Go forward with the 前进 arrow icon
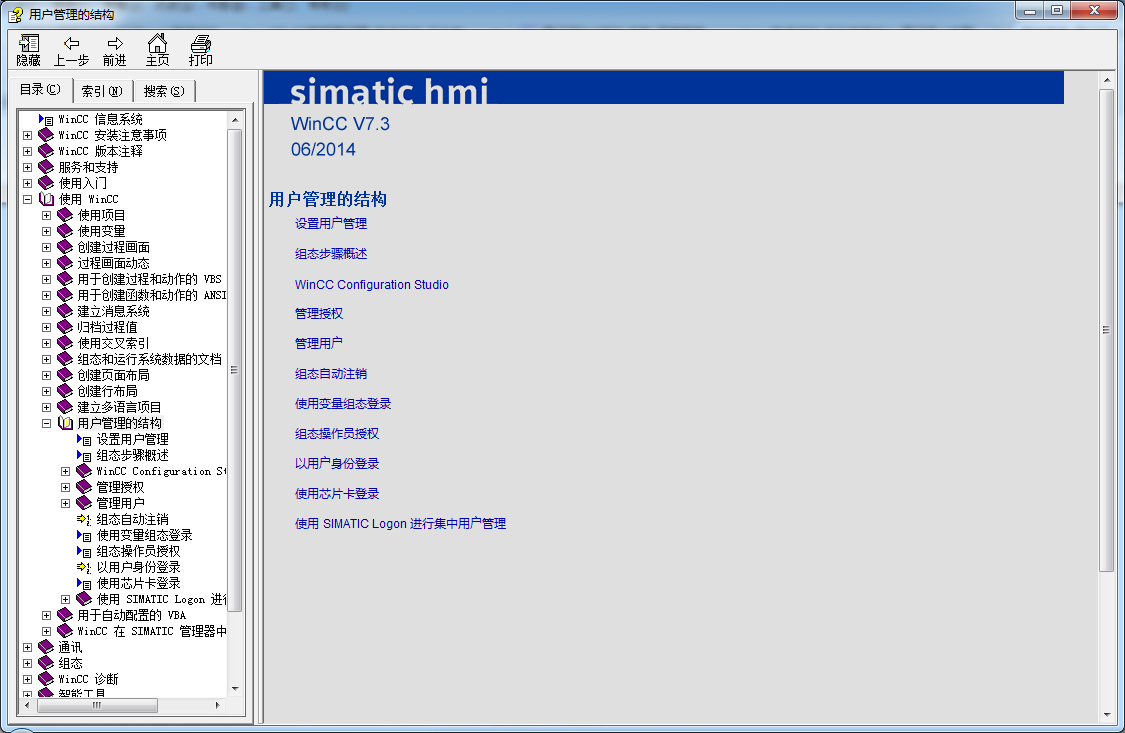Image resolution: width=1125 pixels, height=733 pixels. pyautogui.click(x=115, y=44)
